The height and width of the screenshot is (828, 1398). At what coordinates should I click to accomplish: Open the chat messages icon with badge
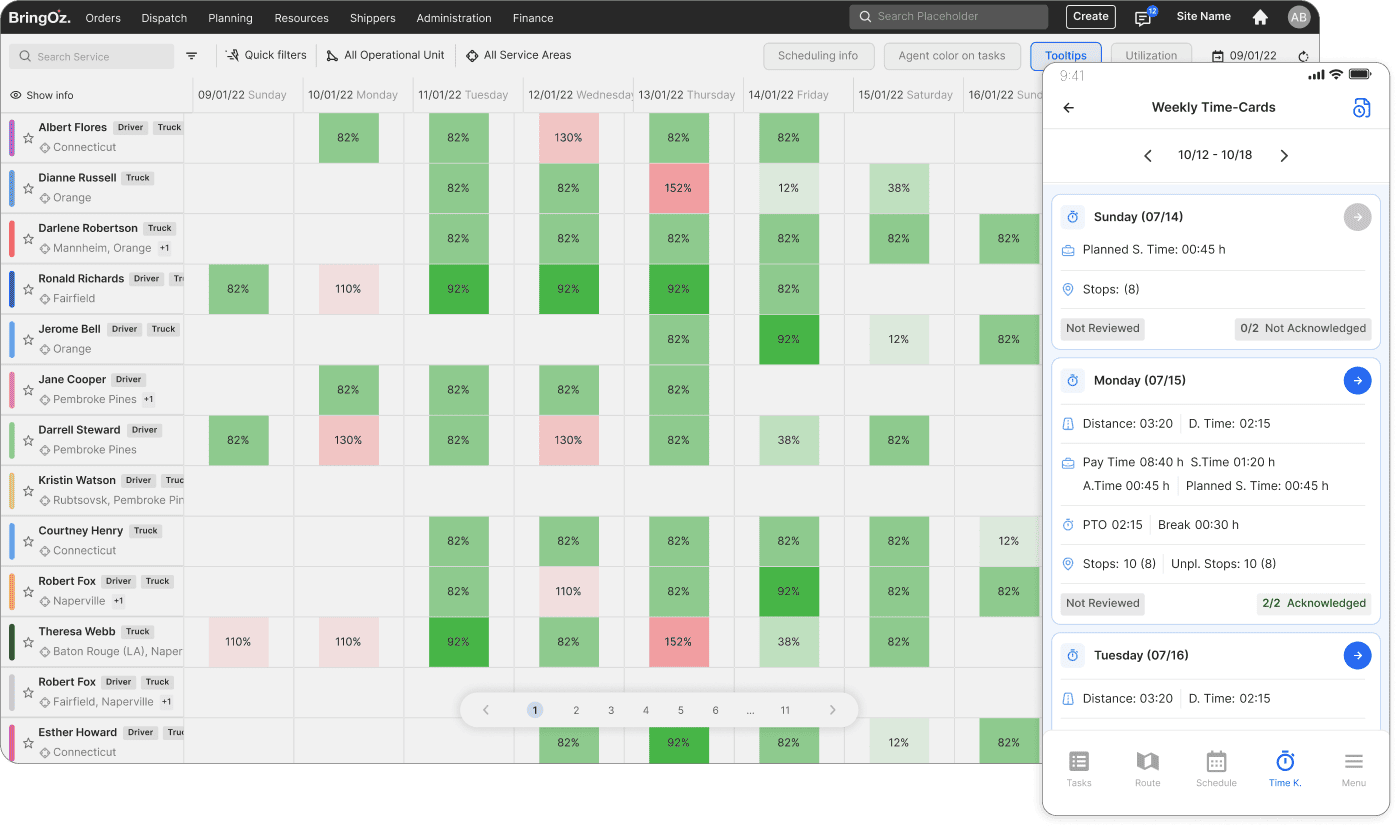click(1143, 17)
